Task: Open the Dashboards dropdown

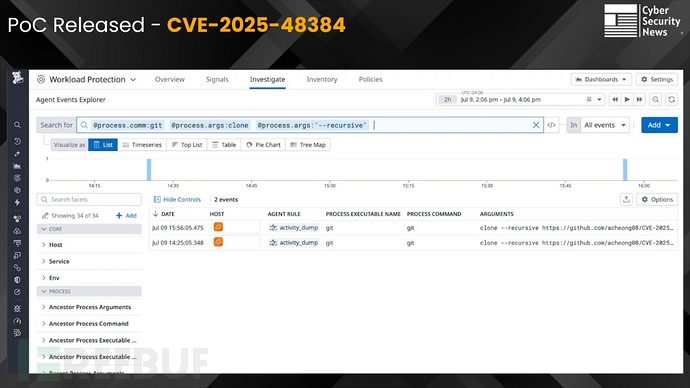Action: pyautogui.click(x=601, y=80)
